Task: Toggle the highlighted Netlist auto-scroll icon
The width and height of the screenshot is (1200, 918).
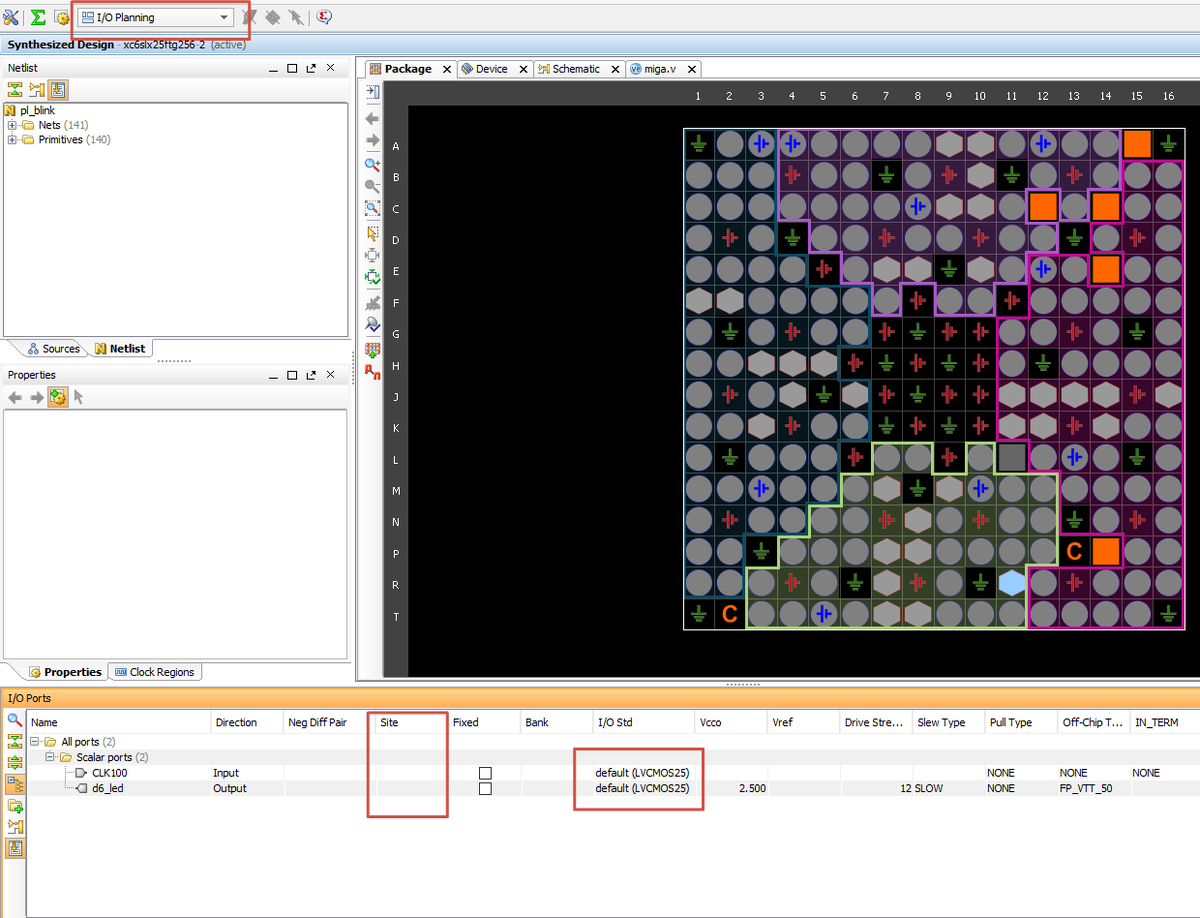Action: pyautogui.click(x=58, y=90)
